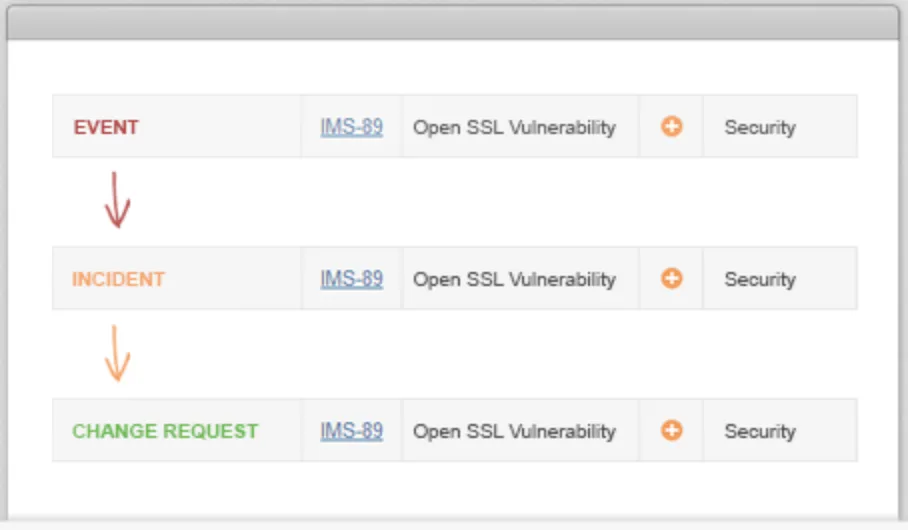
Task: Click the orange plus icon in EVENT row
Action: (x=671, y=127)
